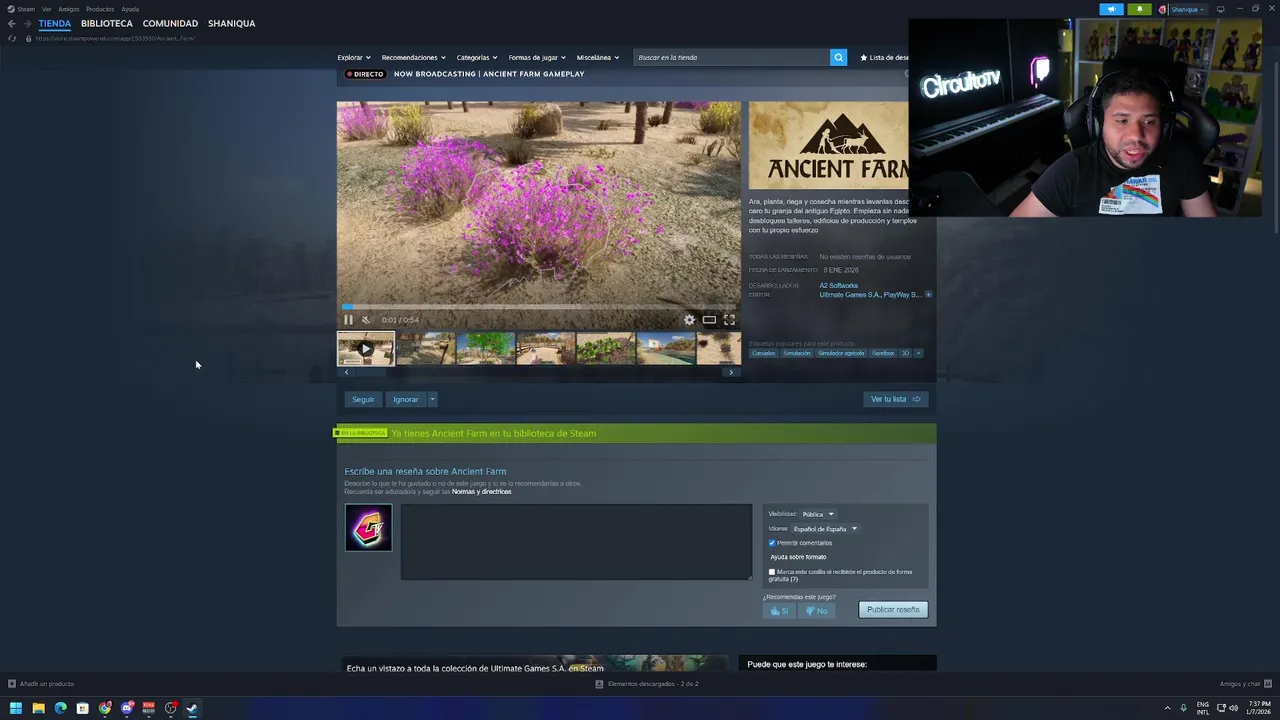Click the store search magnifier button
Image resolution: width=1280 pixels, height=720 pixels.
point(838,57)
